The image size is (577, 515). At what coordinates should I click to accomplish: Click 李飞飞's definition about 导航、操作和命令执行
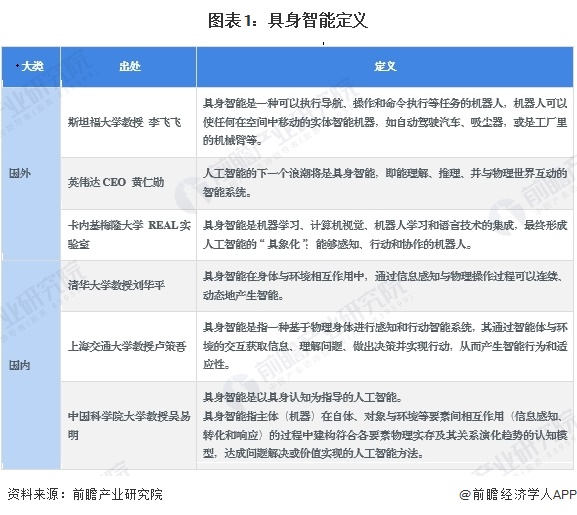tap(385, 122)
